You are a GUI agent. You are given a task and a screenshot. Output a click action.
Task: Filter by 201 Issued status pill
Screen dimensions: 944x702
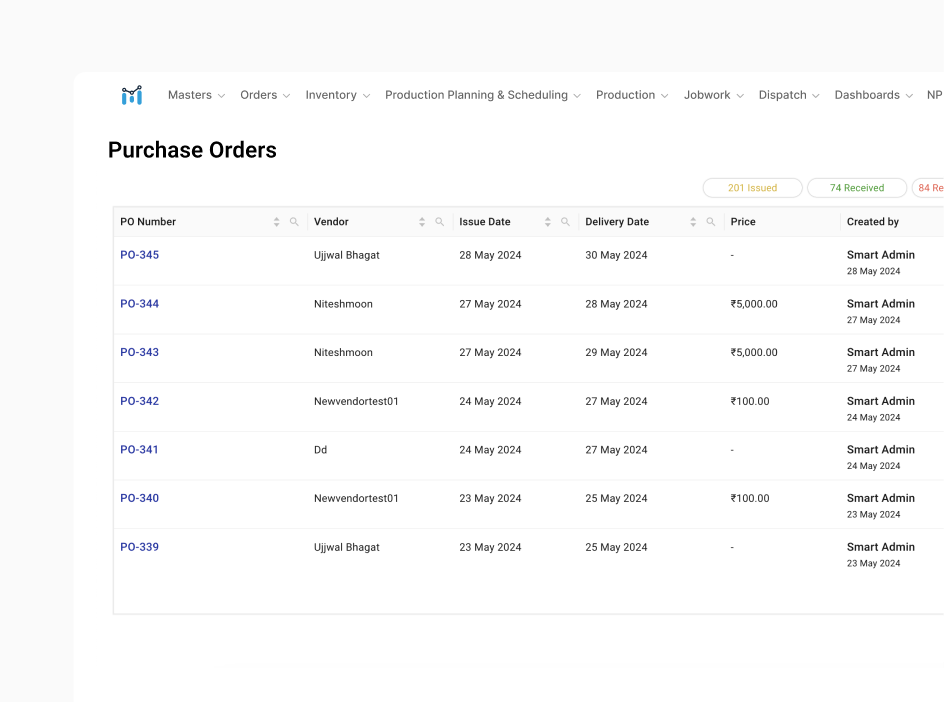[752, 188]
